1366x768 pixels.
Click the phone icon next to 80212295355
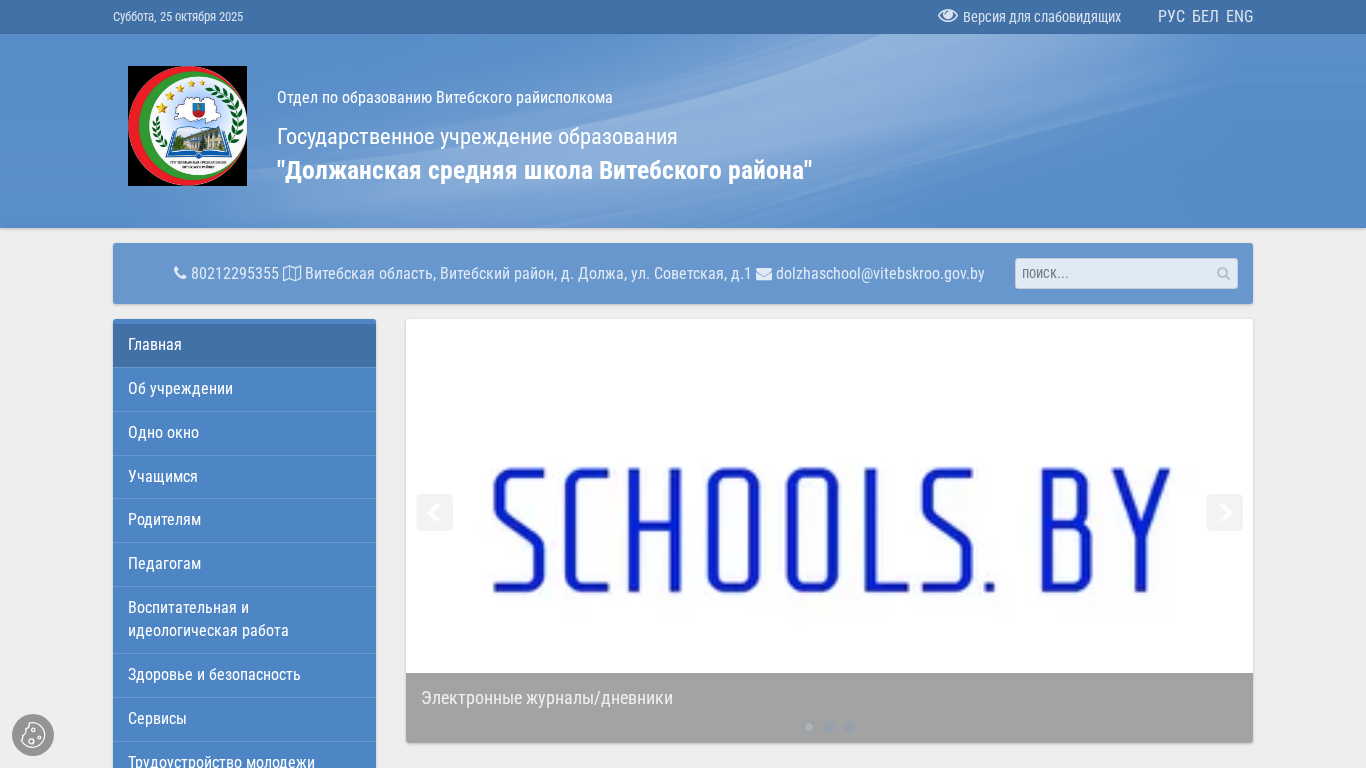tap(180, 273)
